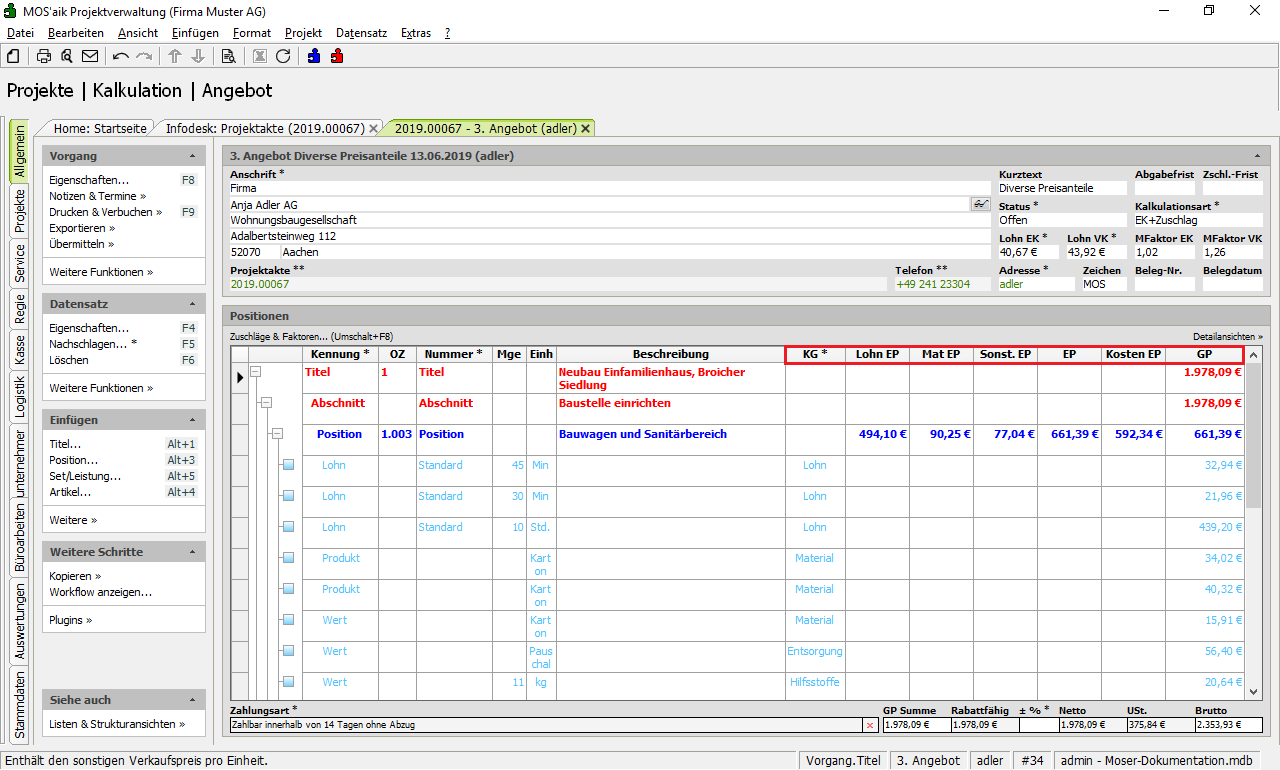This screenshot has width=1280, height=770.
Task: Collapse the Vorgang sidebar panel
Action: pyautogui.click(x=192, y=157)
